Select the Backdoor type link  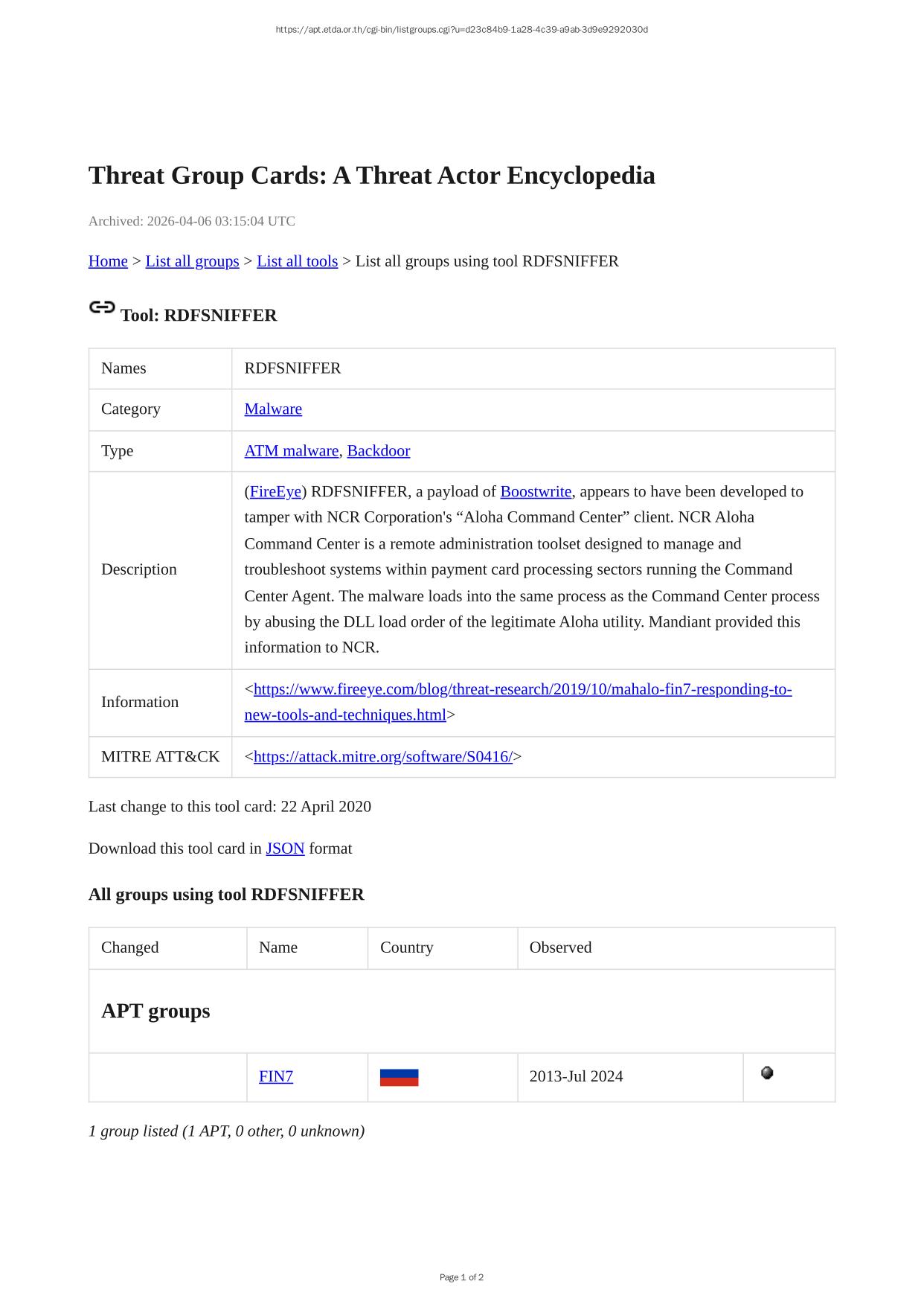point(378,451)
